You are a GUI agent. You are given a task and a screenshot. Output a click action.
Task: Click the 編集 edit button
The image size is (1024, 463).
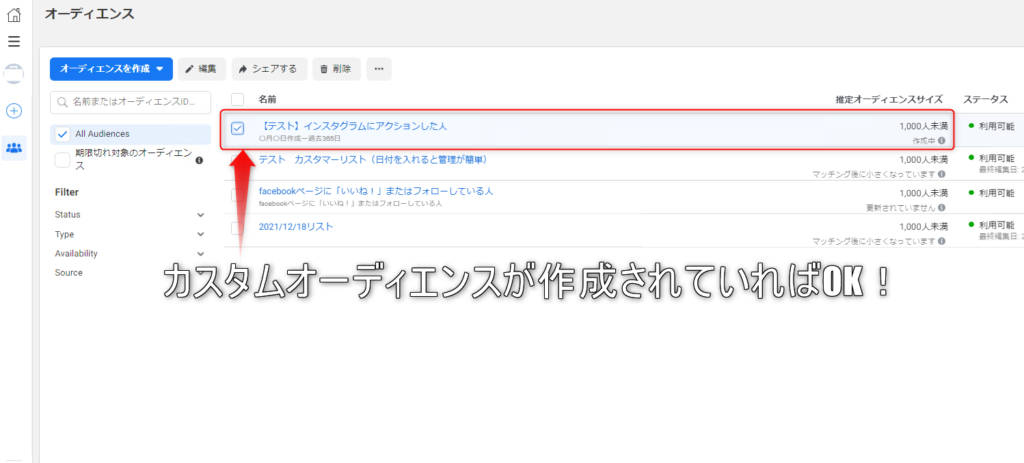(202, 69)
